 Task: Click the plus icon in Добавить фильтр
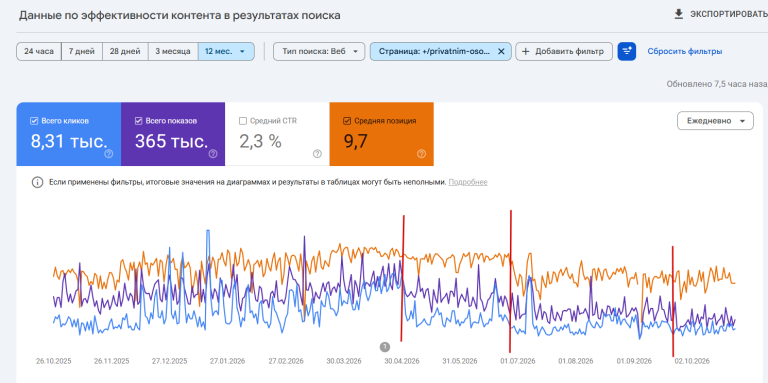[526, 51]
